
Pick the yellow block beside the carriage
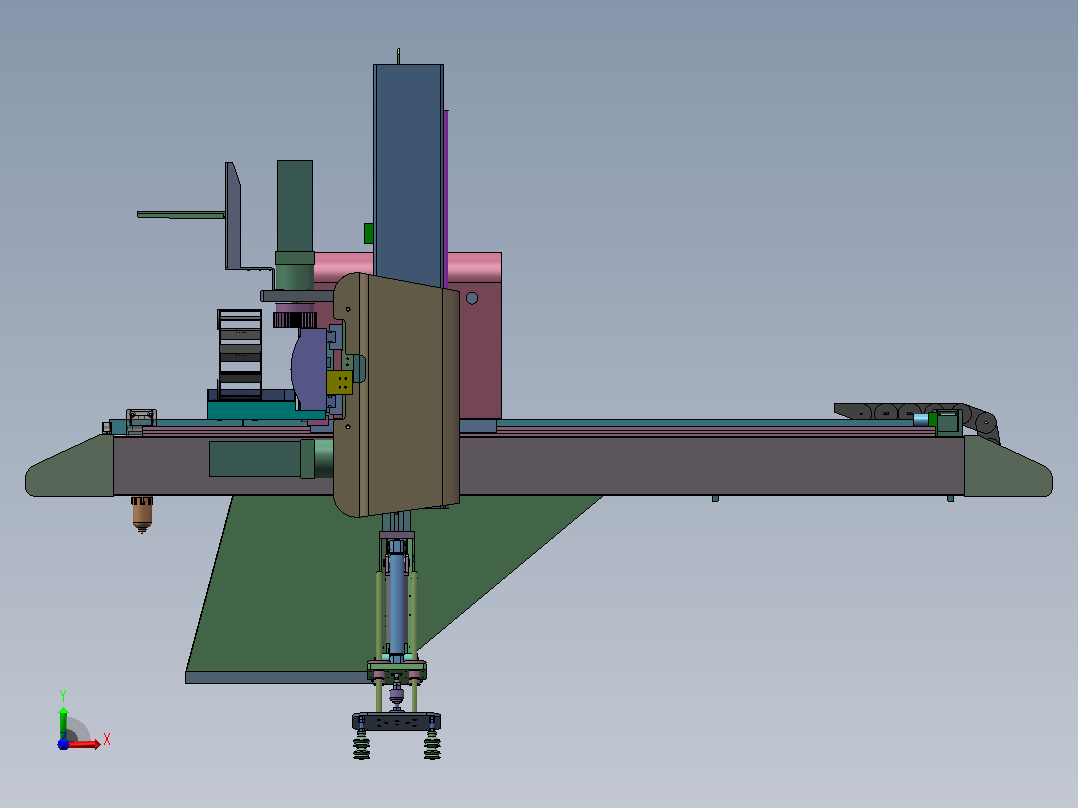[x=340, y=382]
